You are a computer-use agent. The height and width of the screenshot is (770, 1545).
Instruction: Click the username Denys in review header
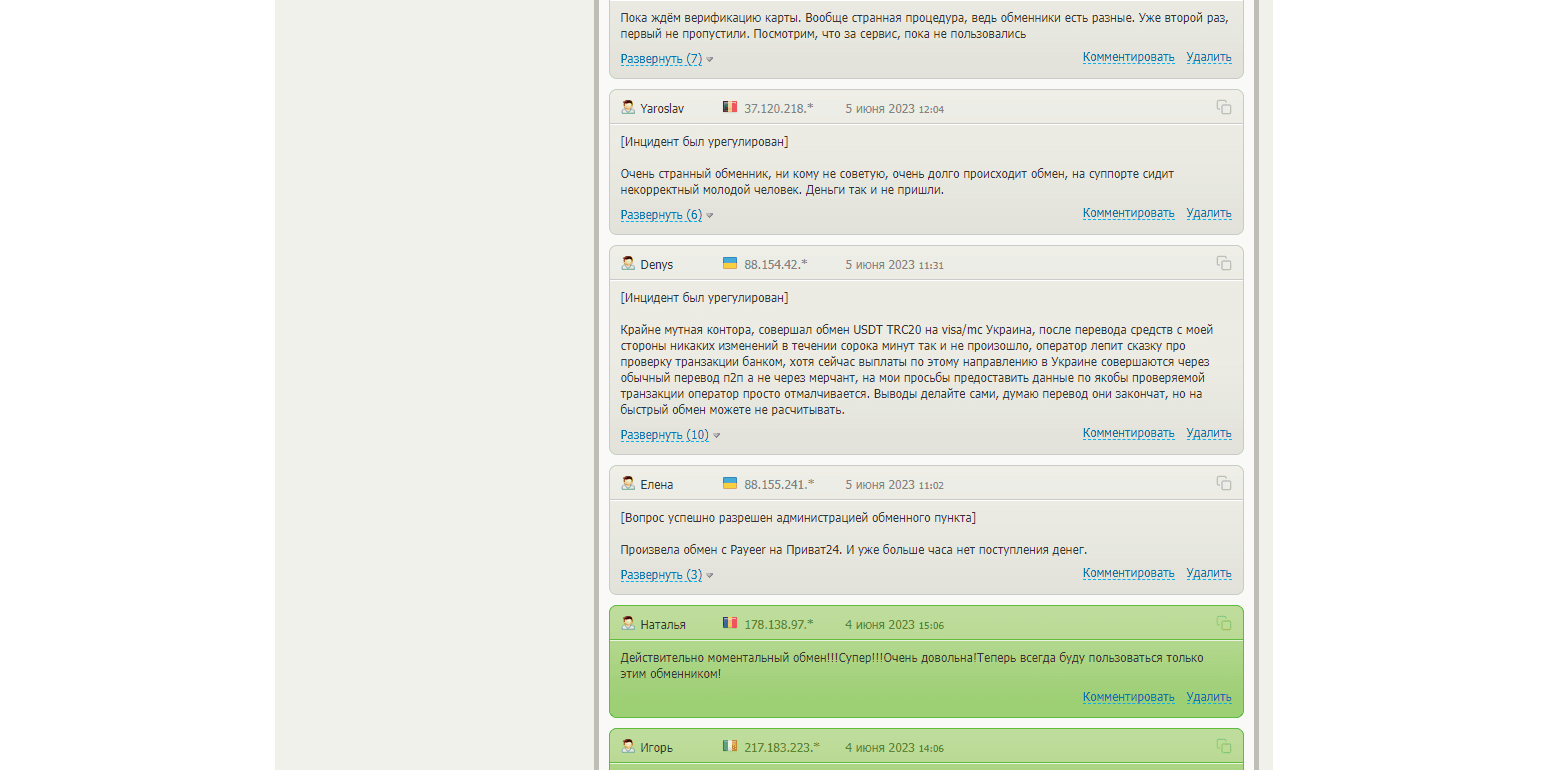tap(656, 265)
